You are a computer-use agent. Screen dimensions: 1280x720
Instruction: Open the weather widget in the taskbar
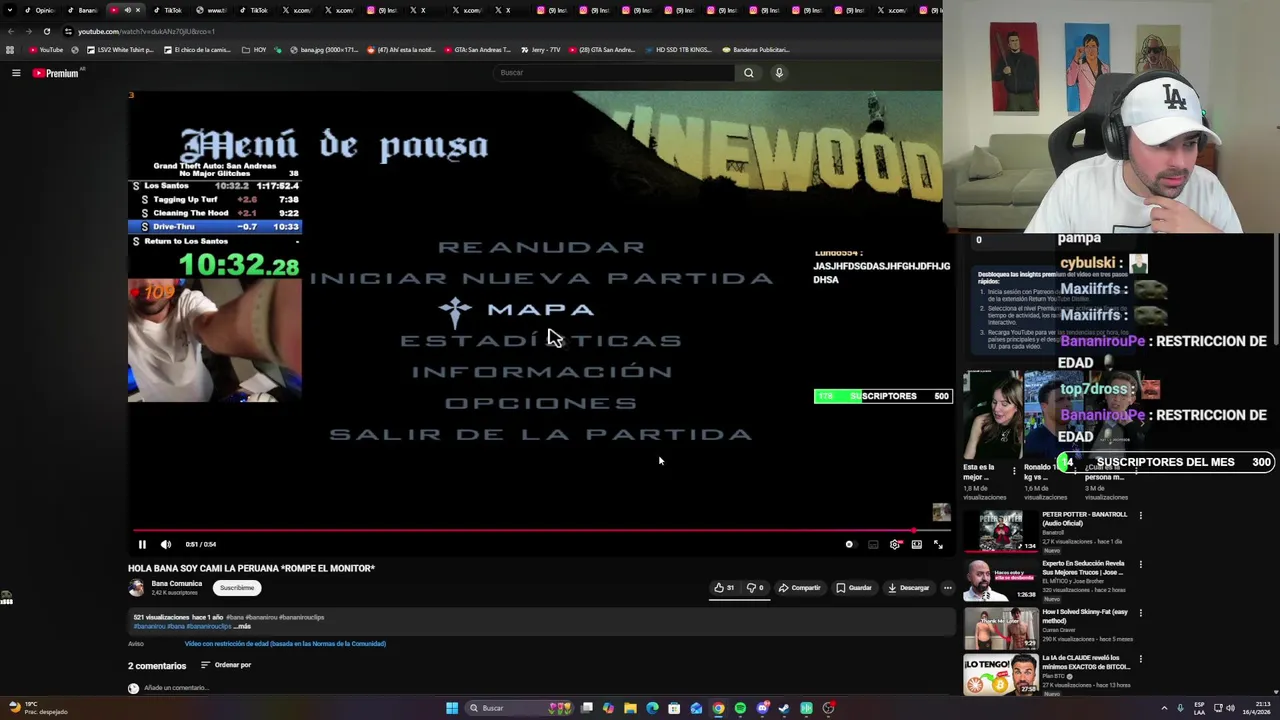pos(36,708)
